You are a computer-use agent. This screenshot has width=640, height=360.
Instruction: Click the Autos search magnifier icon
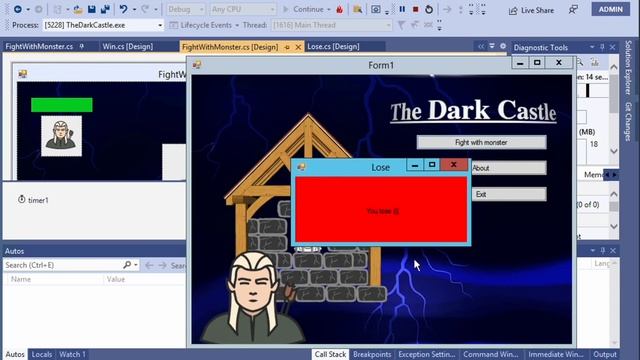tap(127, 265)
